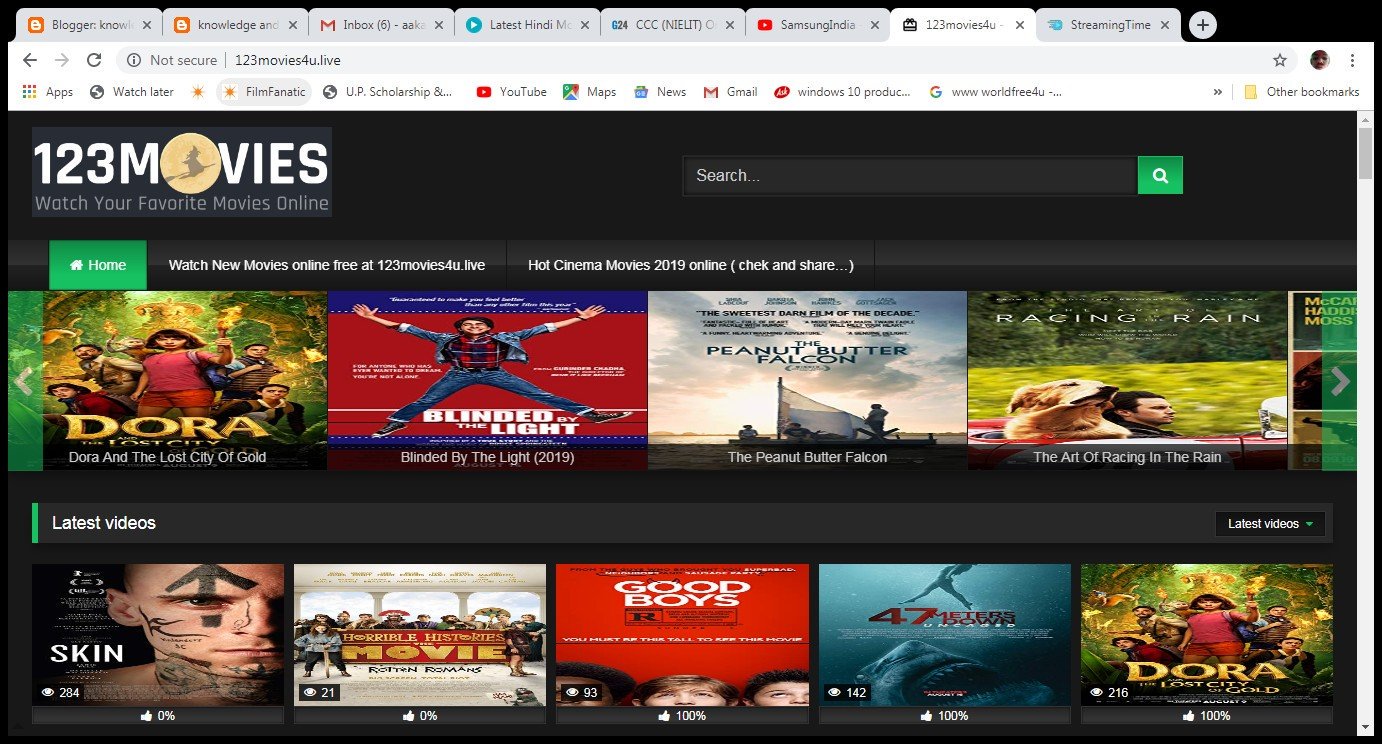1382x744 pixels.
Task: Open the Apps bookmark shortcut
Action: [47, 91]
